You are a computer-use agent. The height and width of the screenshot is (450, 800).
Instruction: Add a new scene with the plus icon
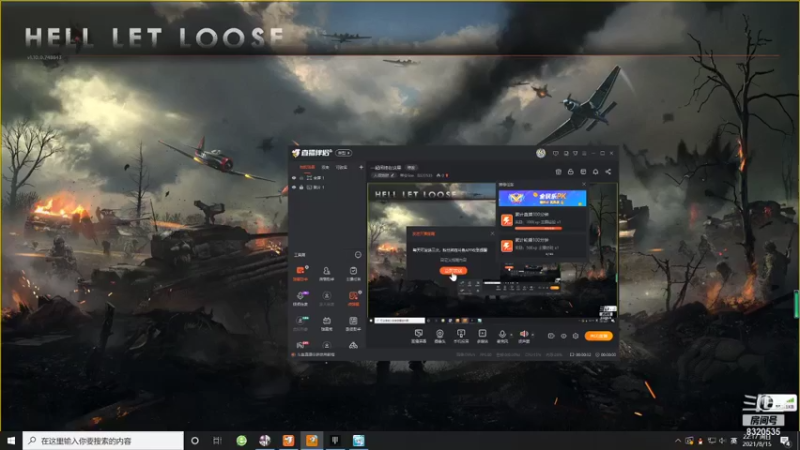click(361, 167)
